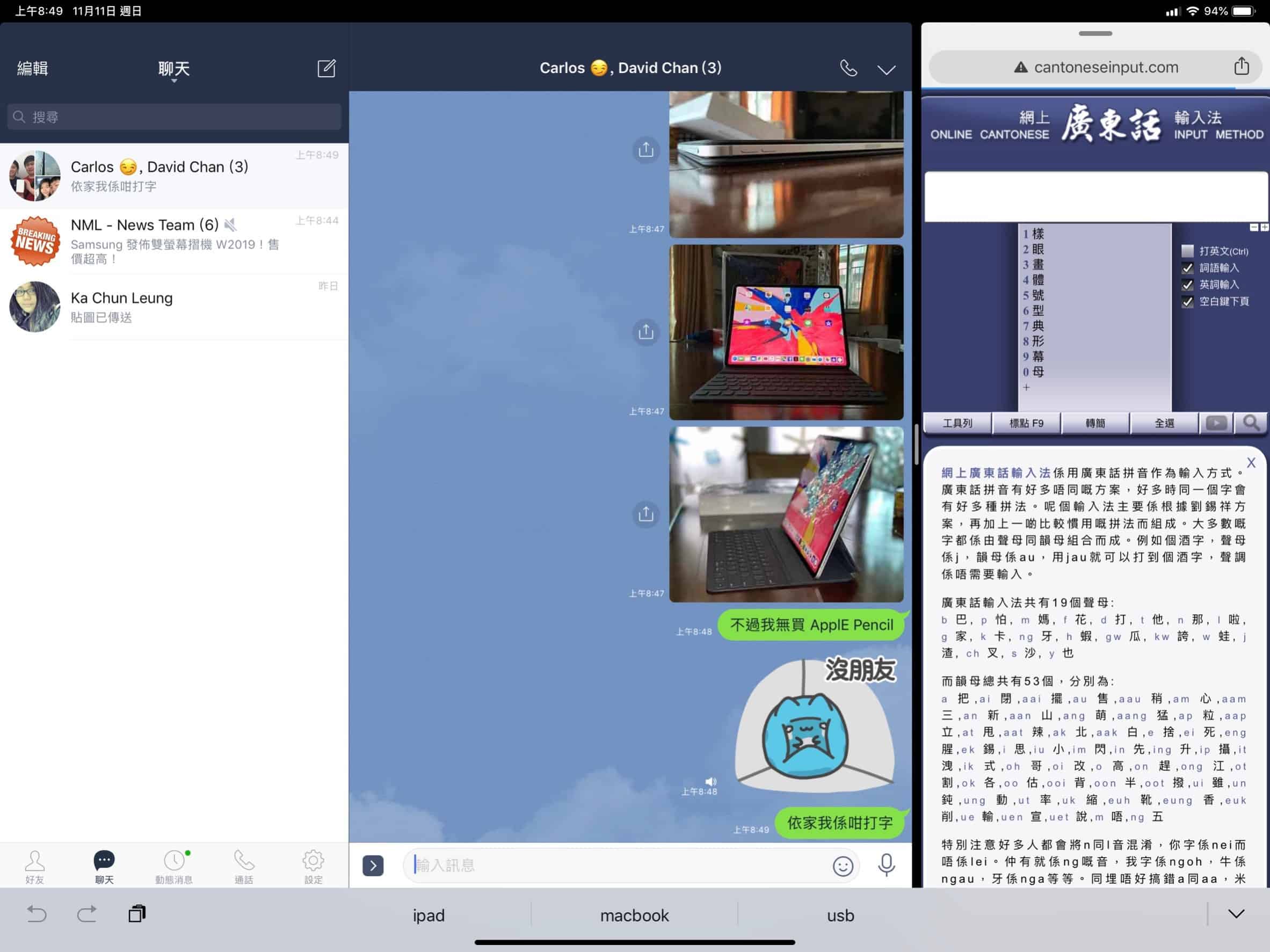Select candidate 6 型
This screenshot has height=952, width=1270.
click(x=1033, y=311)
